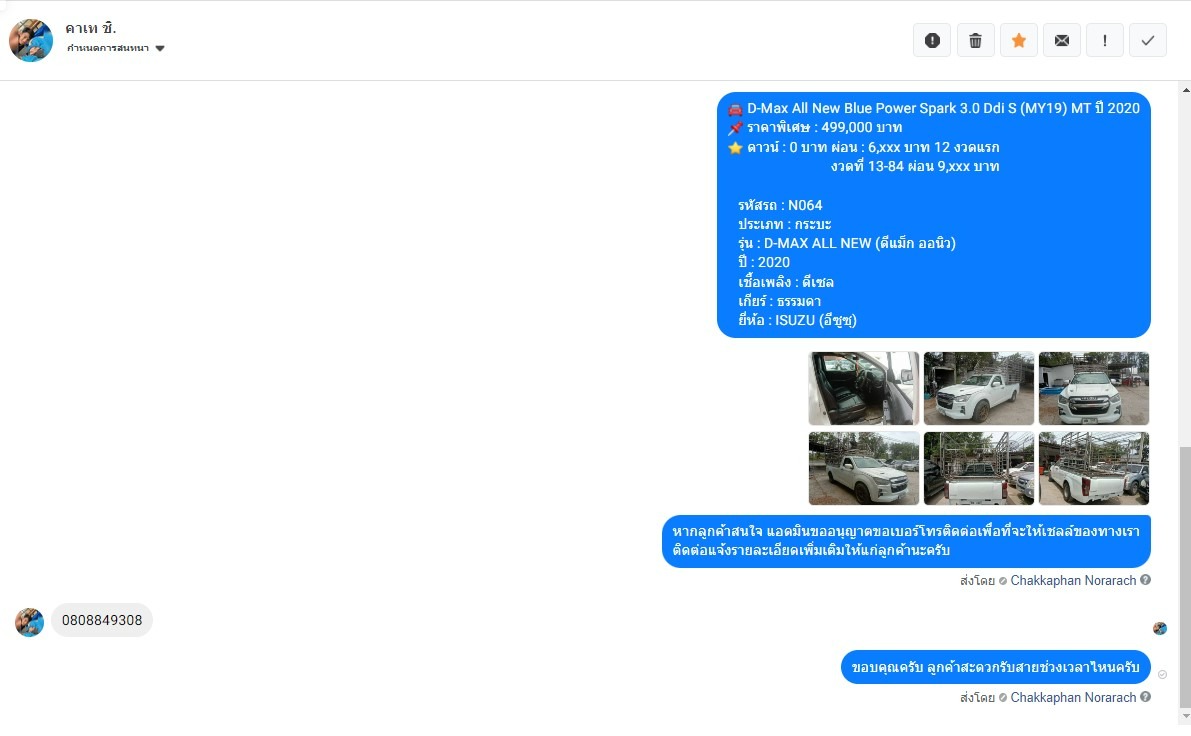Delete conversation with the trash icon

coord(975,40)
